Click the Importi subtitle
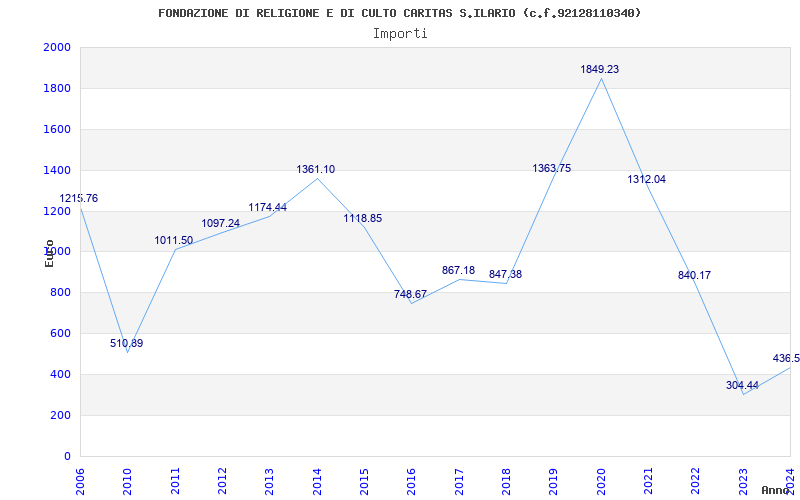The image size is (800, 500). click(400, 34)
